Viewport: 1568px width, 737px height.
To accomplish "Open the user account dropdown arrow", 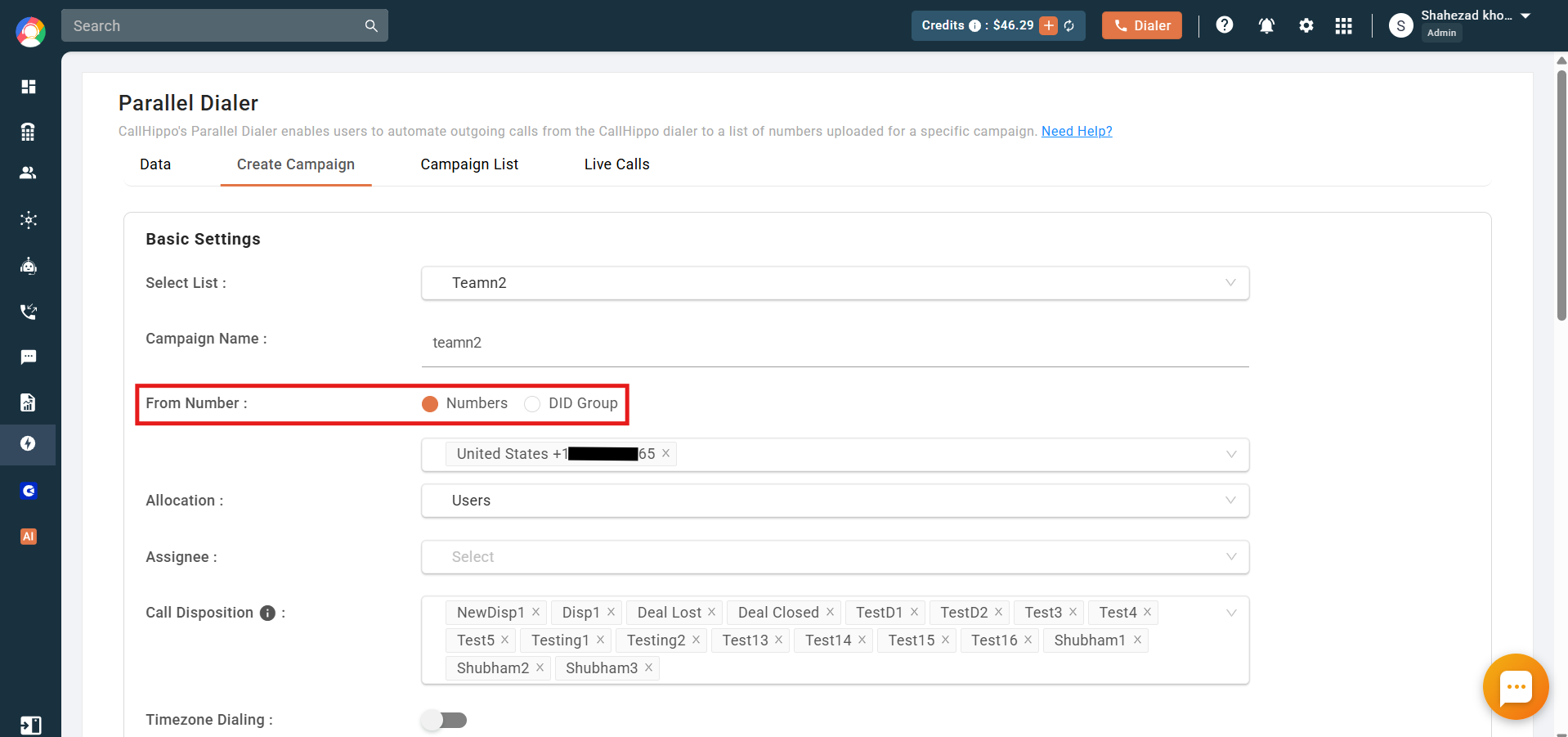I will (1525, 16).
